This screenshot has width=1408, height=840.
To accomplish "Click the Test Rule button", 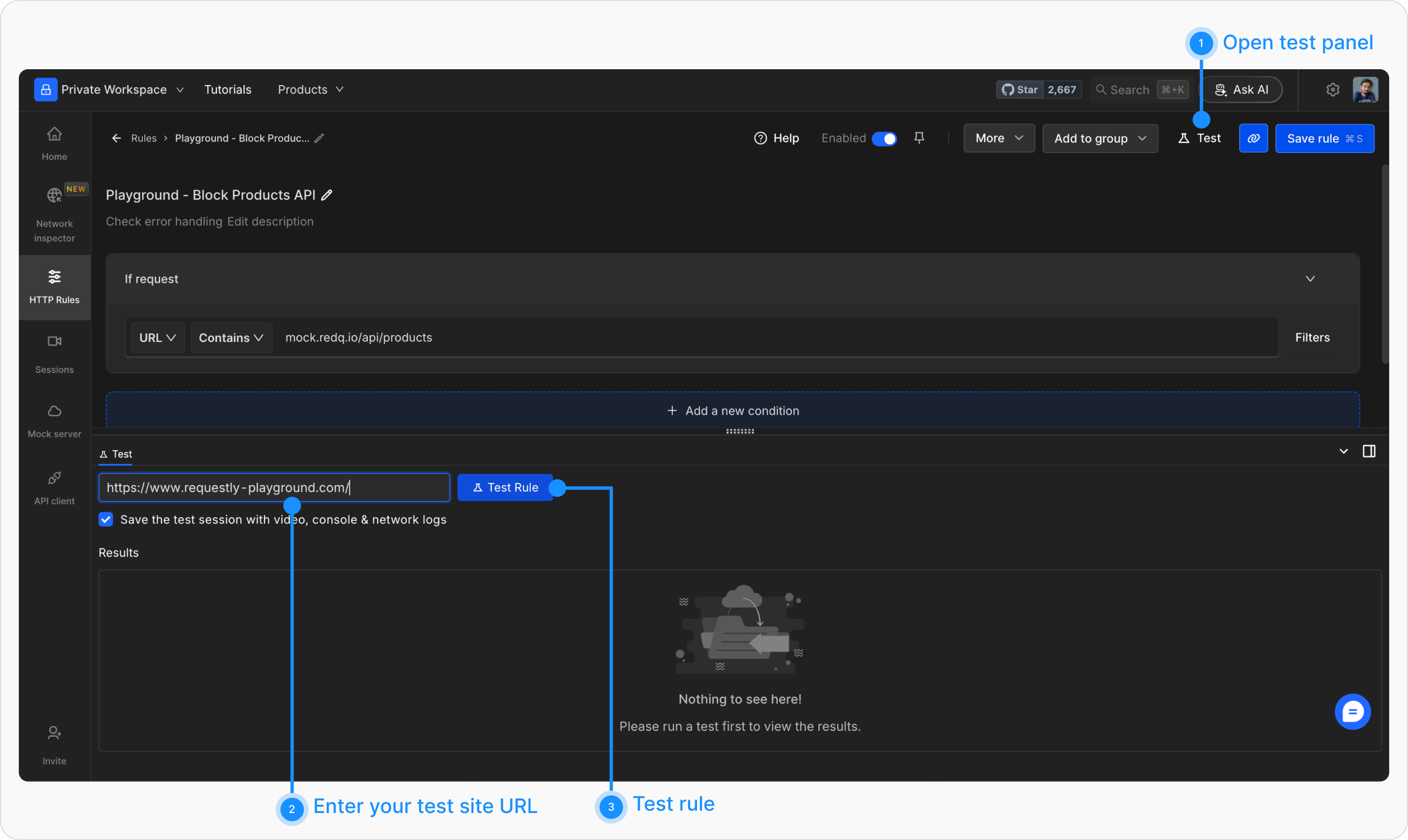I will coord(505,487).
